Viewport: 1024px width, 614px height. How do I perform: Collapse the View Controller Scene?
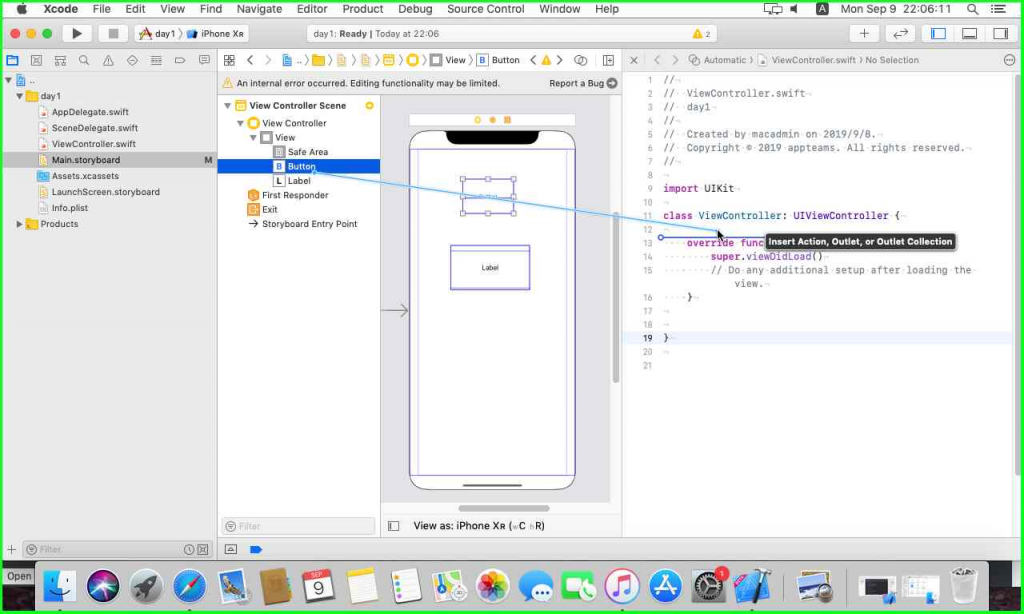[227, 106]
